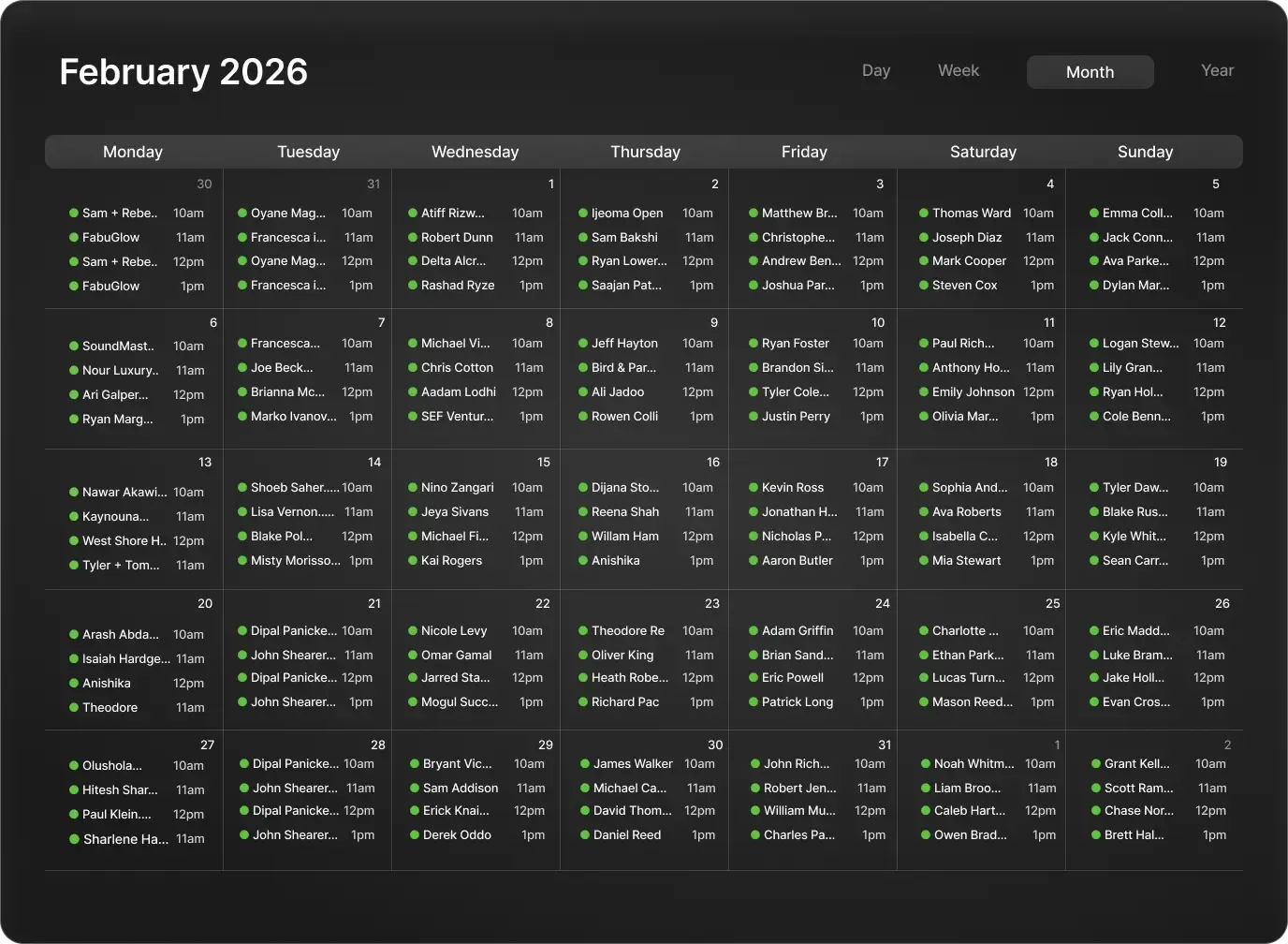Open the Chris Cotton 11am event

pyautogui.click(x=475, y=368)
